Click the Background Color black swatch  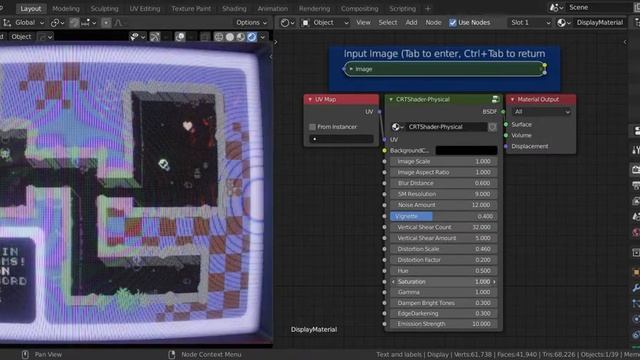pyautogui.click(x=466, y=151)
